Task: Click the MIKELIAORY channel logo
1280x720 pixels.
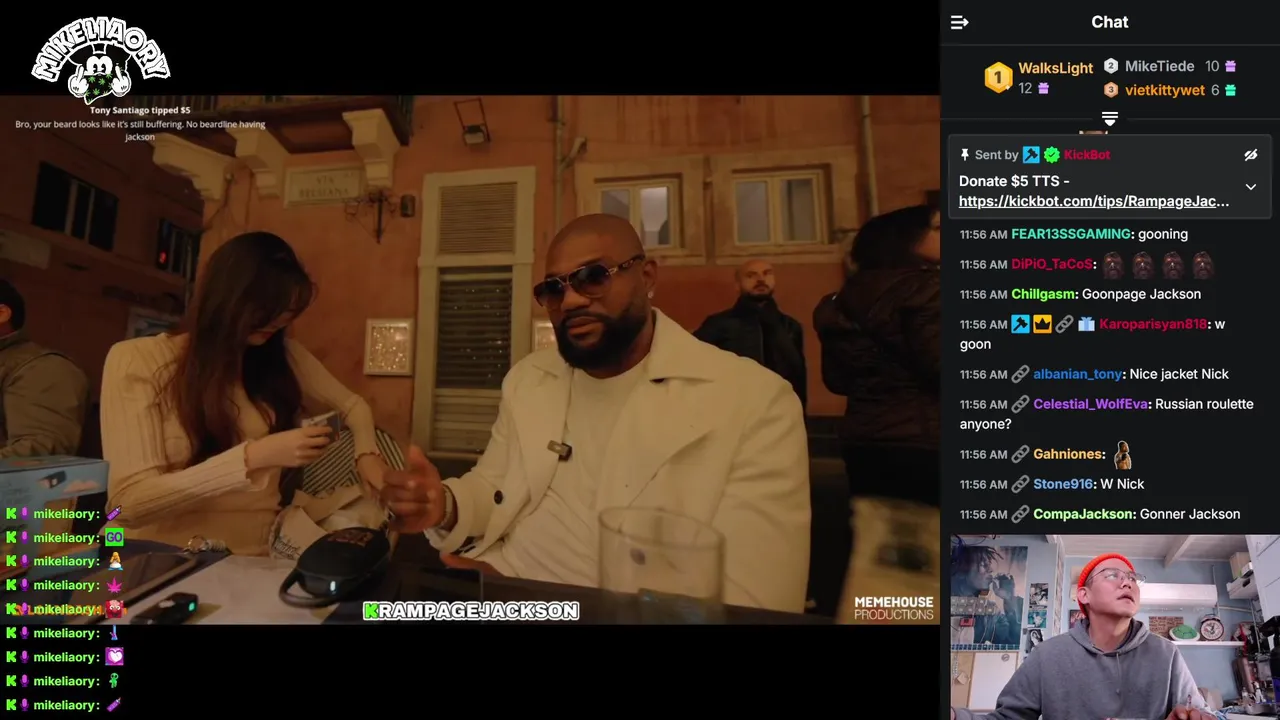Action: tap(100, 60)
